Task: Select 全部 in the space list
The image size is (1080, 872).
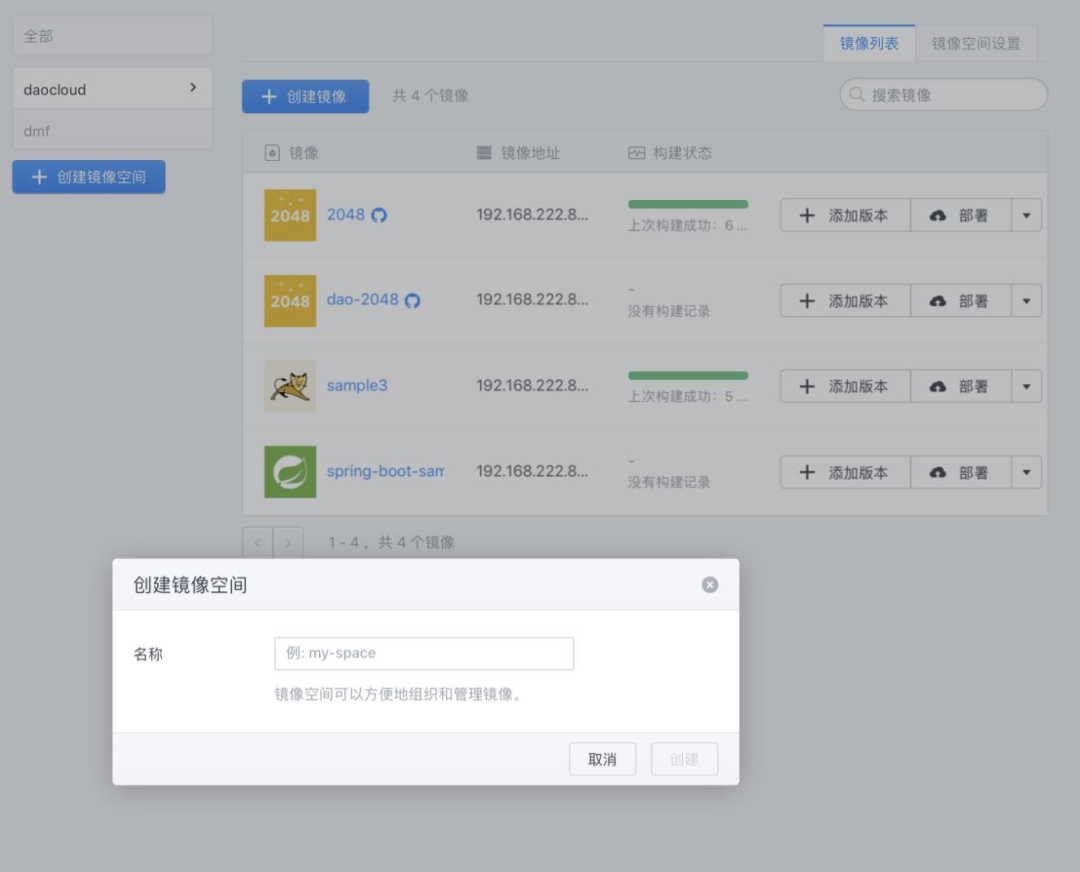Action: 112,36
